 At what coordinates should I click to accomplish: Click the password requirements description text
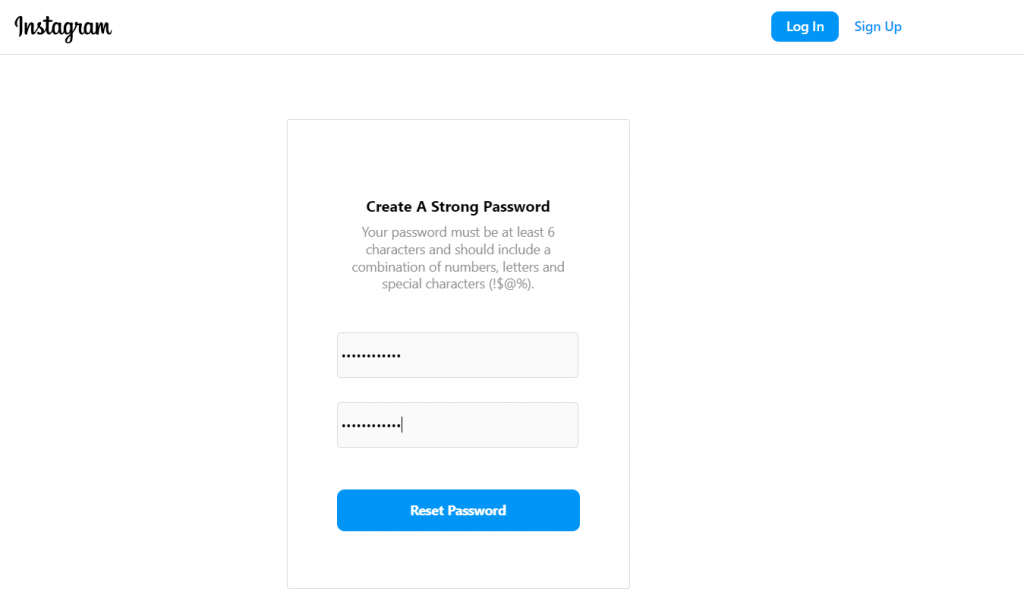(458, 258)
